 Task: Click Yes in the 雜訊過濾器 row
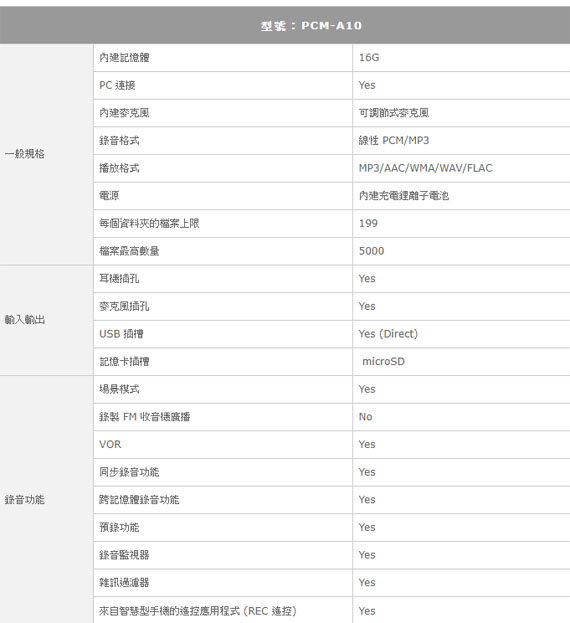coord(367,582)
